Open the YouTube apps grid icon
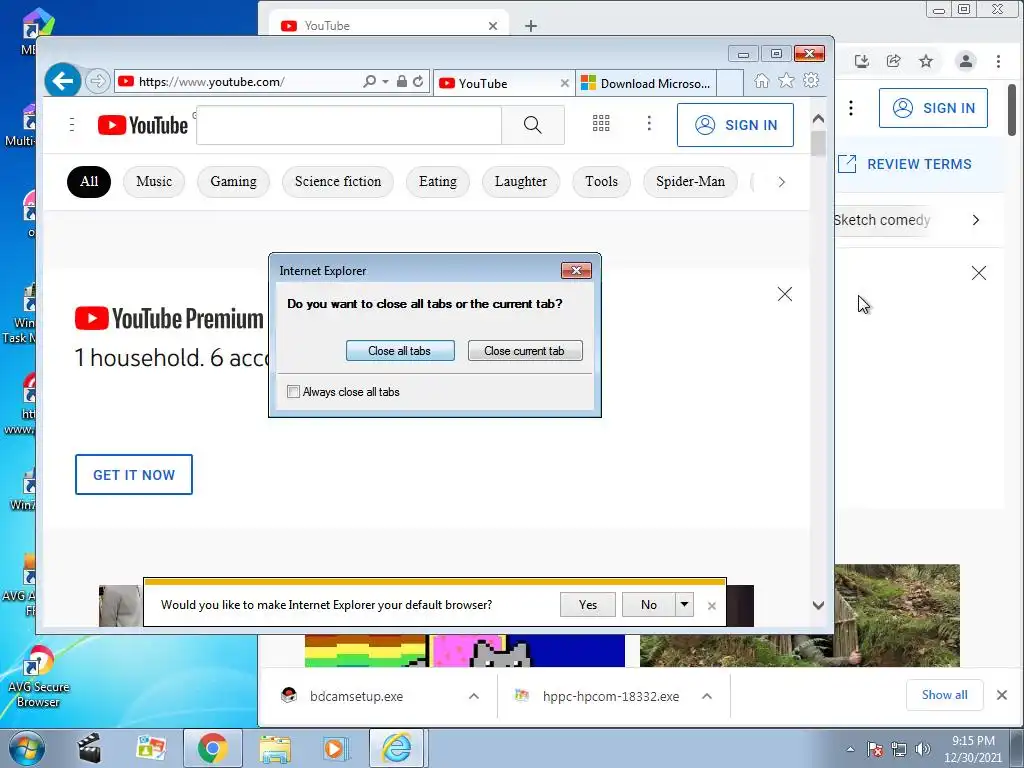1024x768 pixels. coord(601,123)
